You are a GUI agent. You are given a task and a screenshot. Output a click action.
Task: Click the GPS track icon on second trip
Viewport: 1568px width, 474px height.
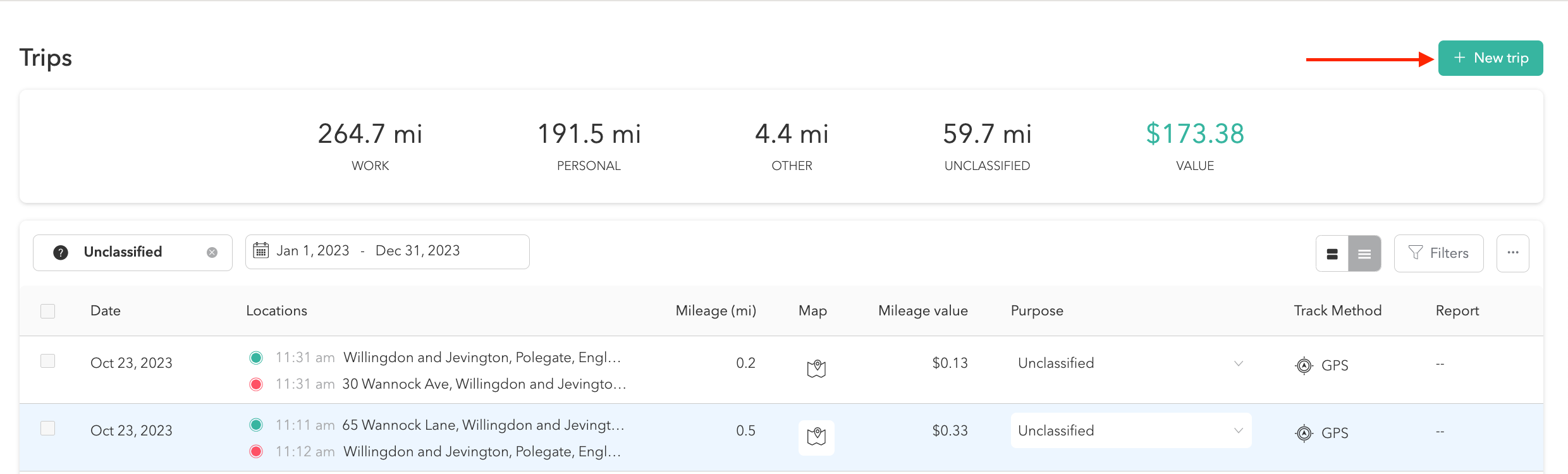tap(1304, 433)
